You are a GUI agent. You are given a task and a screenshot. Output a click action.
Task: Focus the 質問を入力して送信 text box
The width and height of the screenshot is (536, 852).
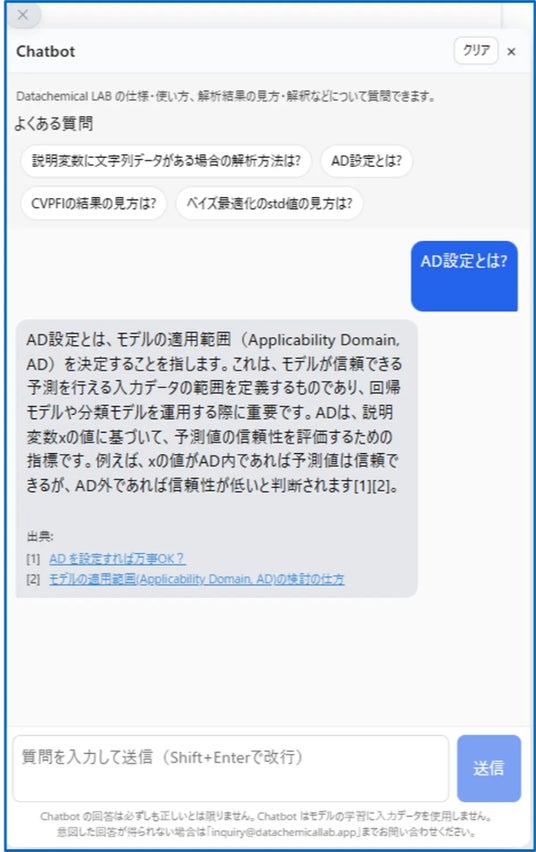coord(230,768)
